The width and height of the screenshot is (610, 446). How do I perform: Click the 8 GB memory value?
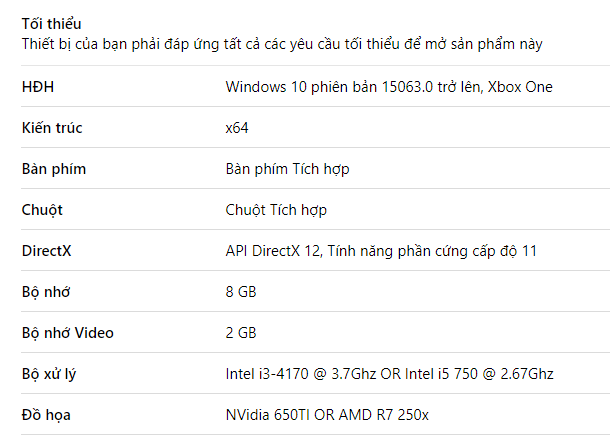click(241, 292)
